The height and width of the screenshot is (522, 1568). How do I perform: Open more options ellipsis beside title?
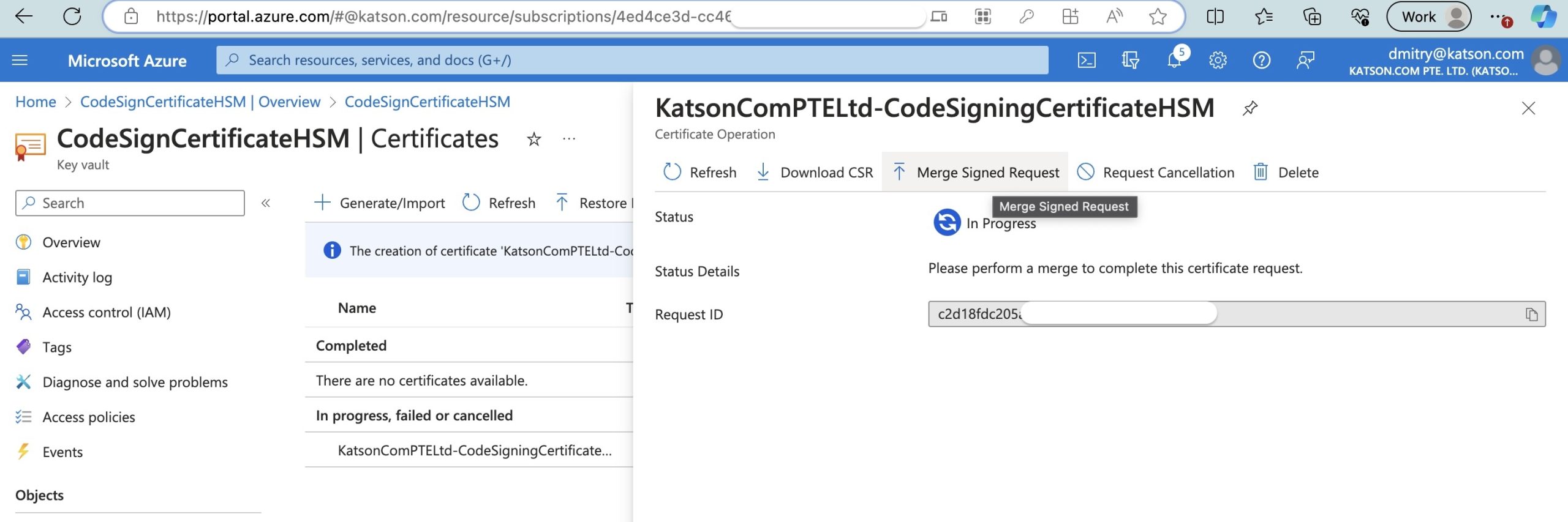[569, 140]
